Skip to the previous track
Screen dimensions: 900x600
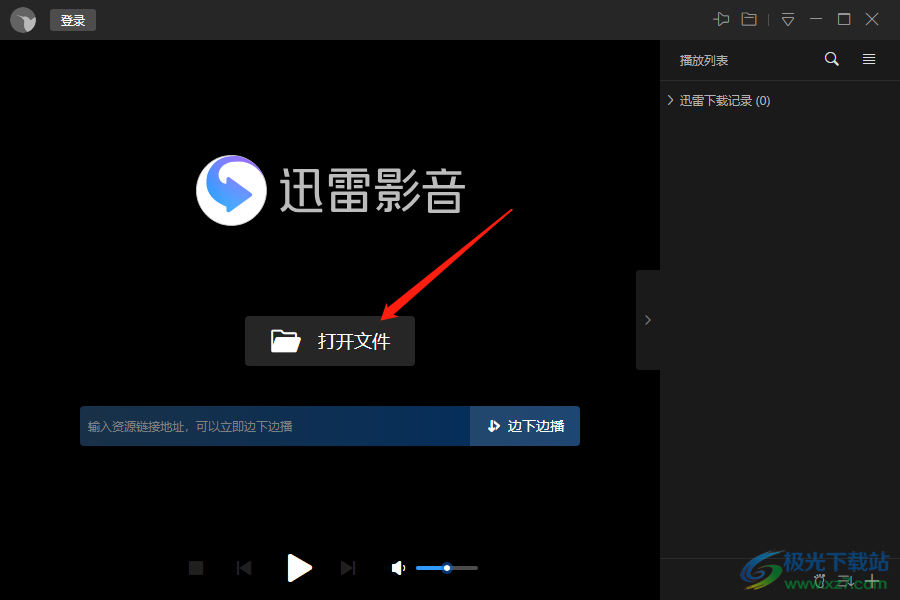coord(243,568)
